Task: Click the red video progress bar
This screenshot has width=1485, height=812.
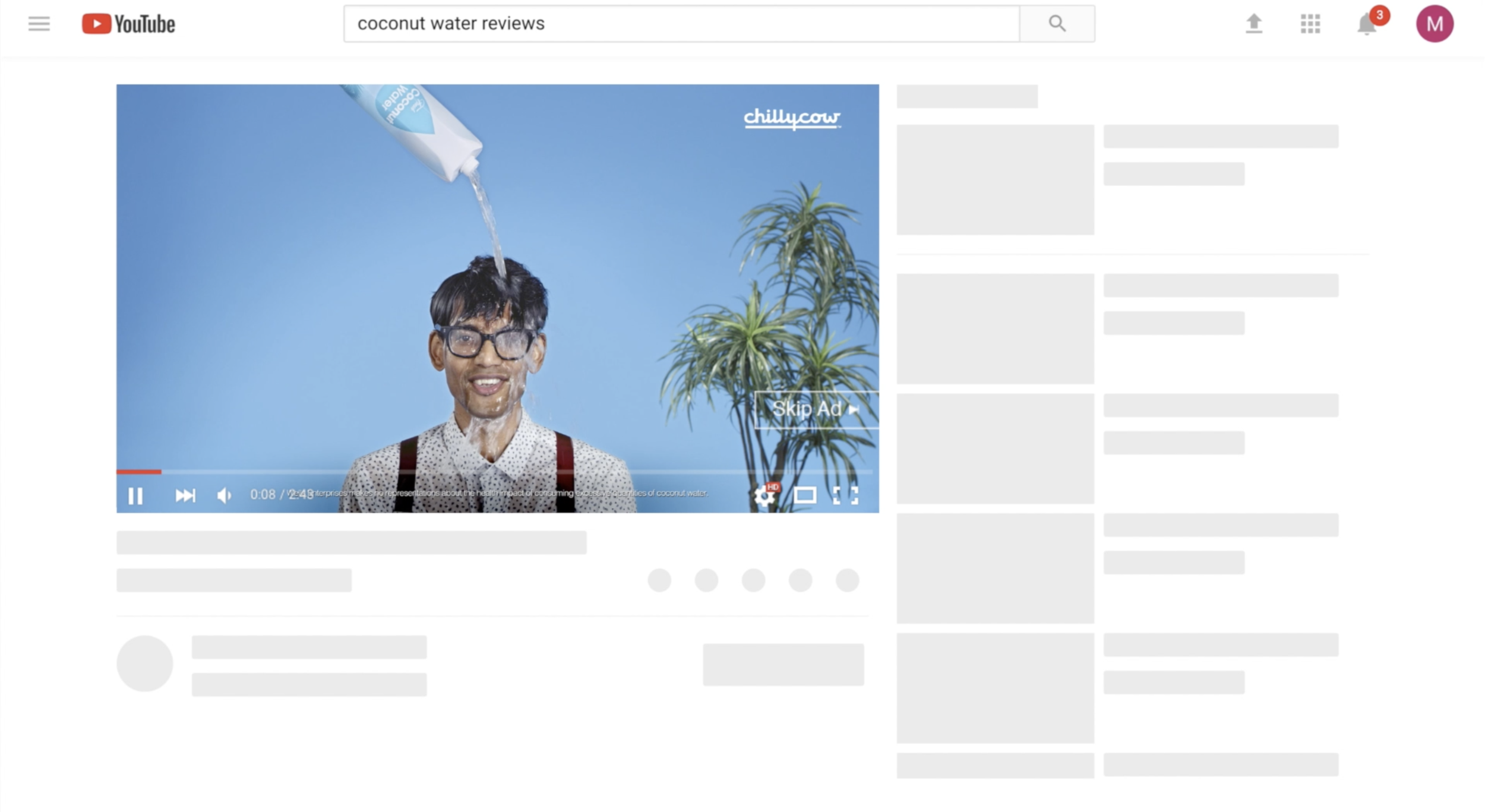Action: click(139, 472)
